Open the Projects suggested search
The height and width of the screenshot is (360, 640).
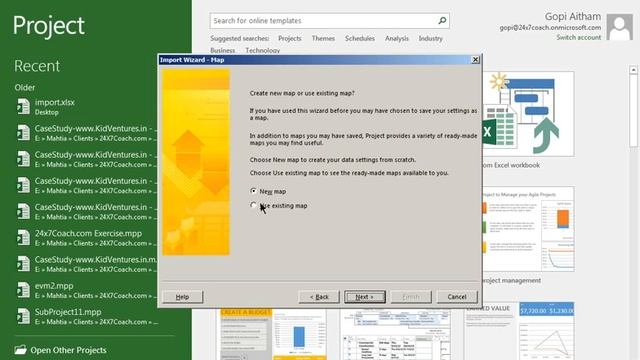289,38
